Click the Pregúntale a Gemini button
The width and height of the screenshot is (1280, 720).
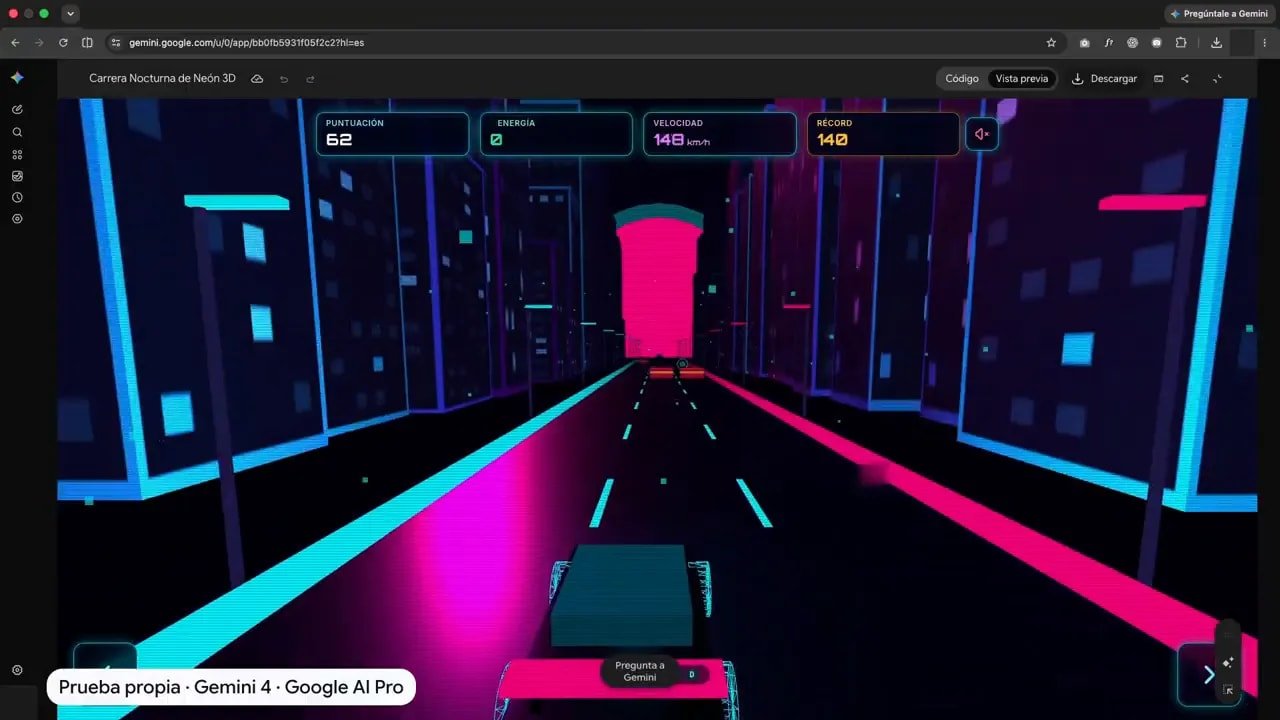pos(1219,14)
